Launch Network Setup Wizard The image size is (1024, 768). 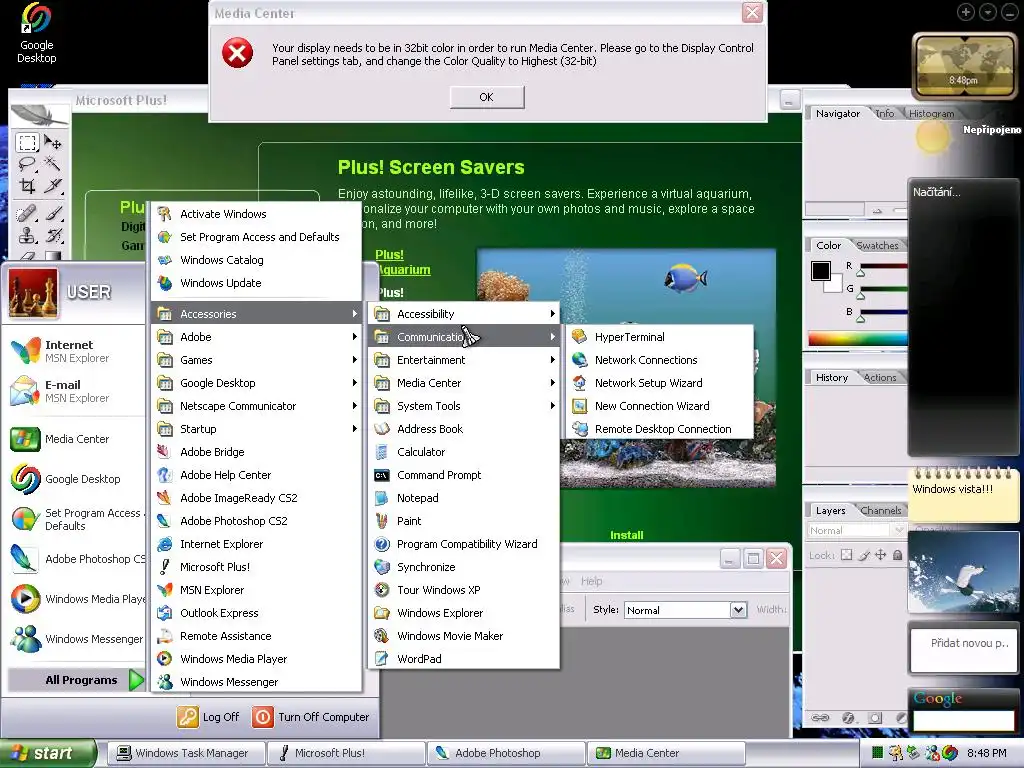click(x=660, y=383)
